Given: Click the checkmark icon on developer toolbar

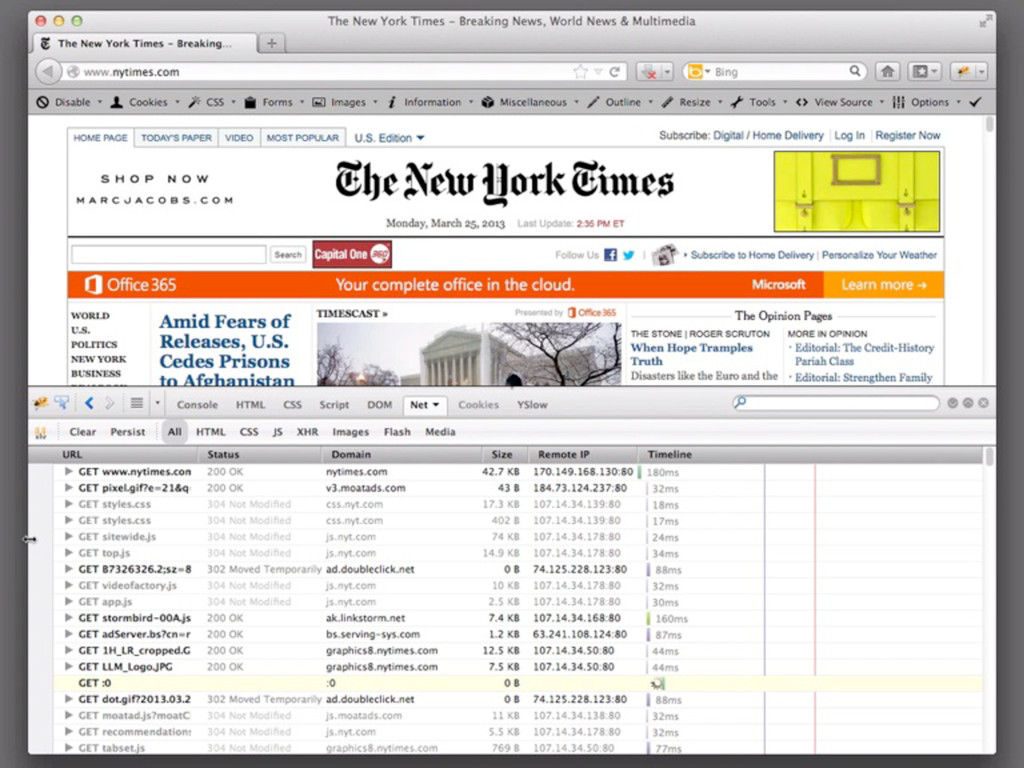Looking at the screenshot, I should coord(976,102).
